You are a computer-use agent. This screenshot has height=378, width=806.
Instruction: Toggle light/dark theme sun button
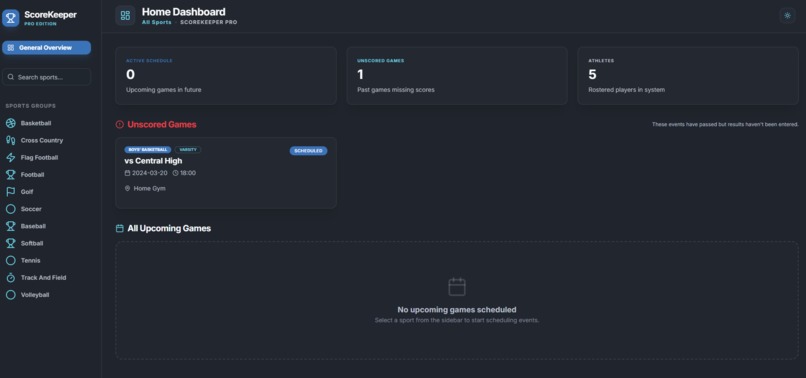tap(787, 16)
